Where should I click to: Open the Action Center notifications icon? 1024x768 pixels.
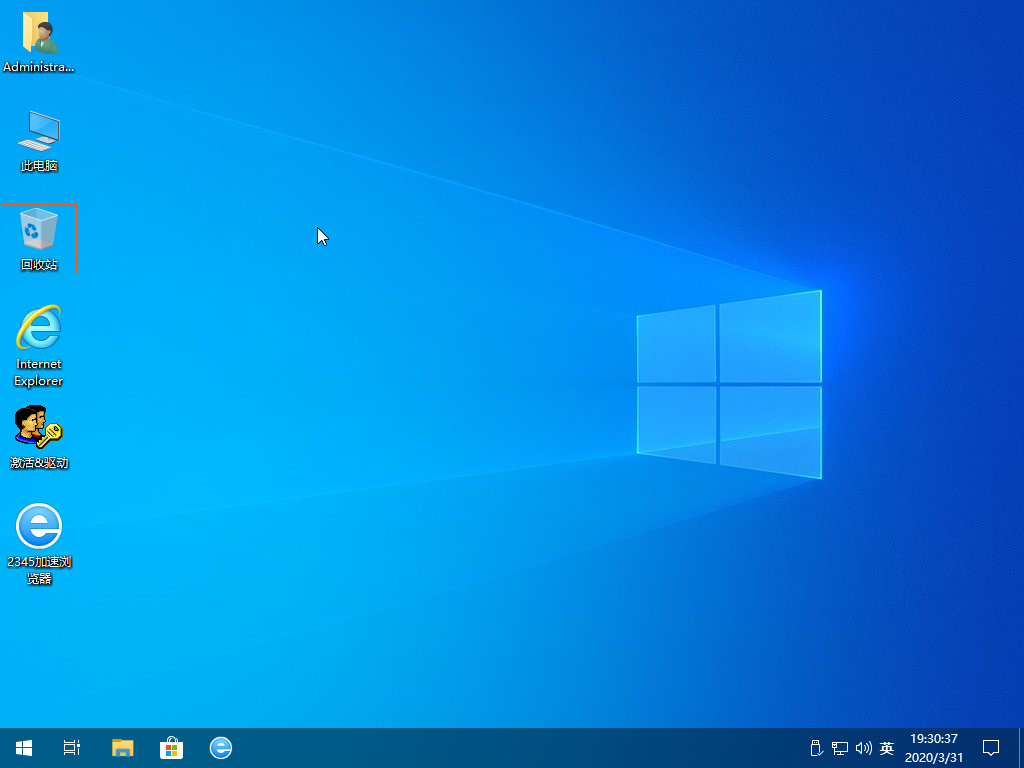tap(991, 748)
